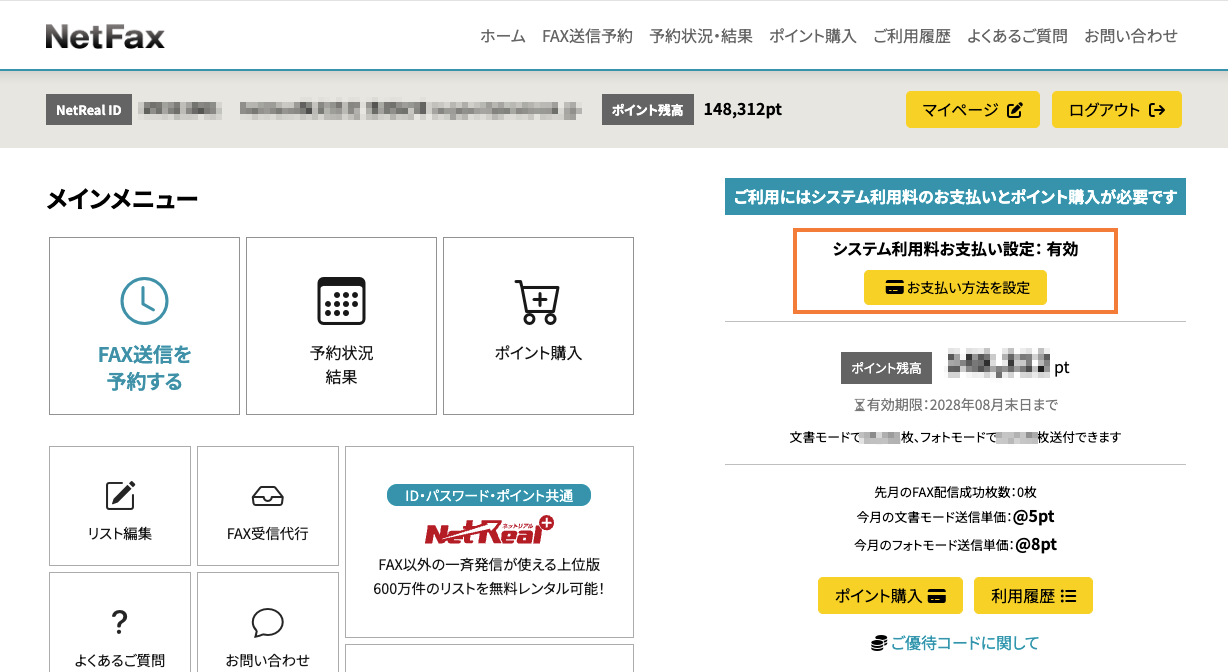Viewport: 1228px width, 672px height.
Task: Click the 148,312pt point balance in header
Action: click(x=743, y=109)
